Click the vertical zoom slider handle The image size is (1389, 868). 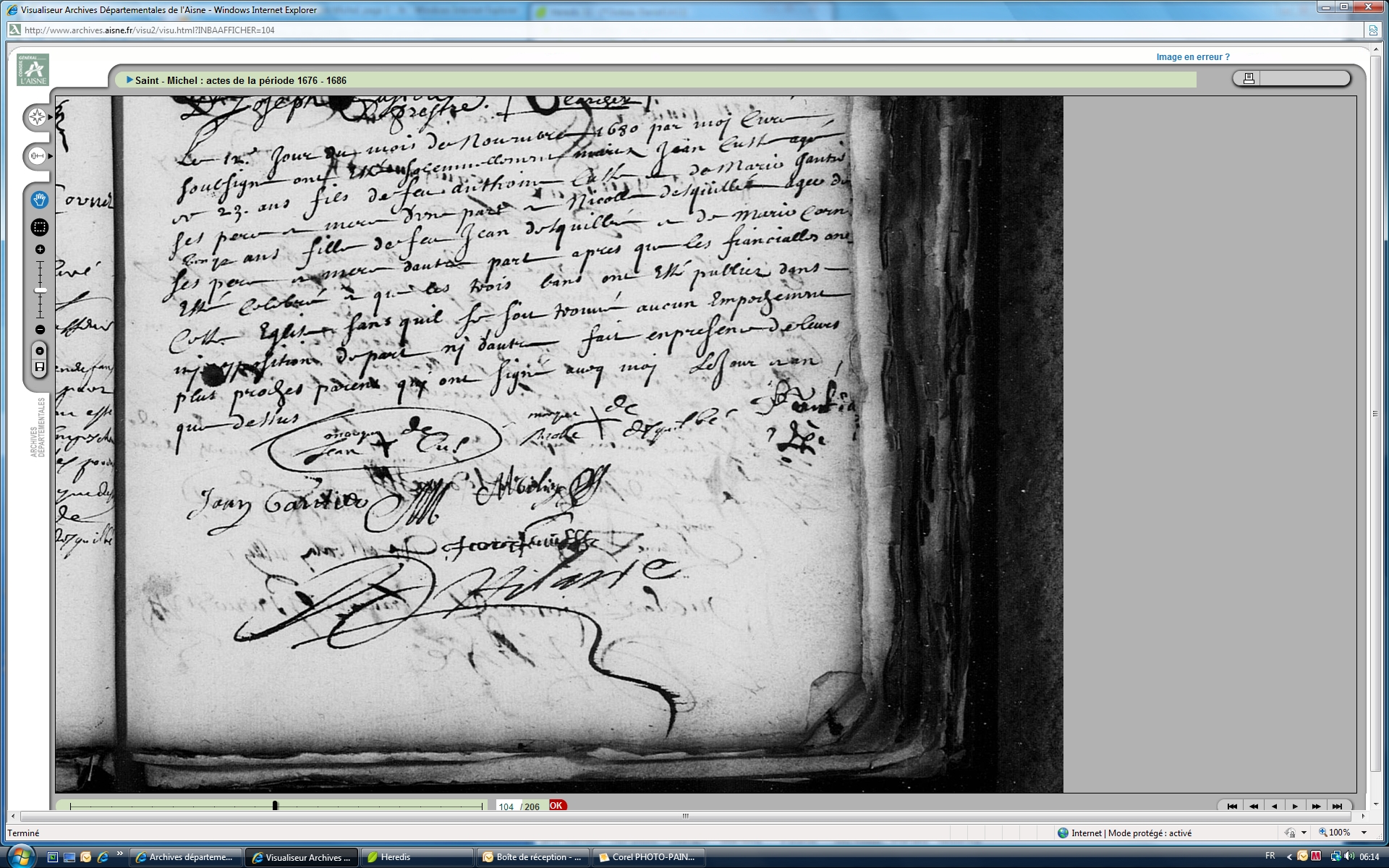(40, 290)
